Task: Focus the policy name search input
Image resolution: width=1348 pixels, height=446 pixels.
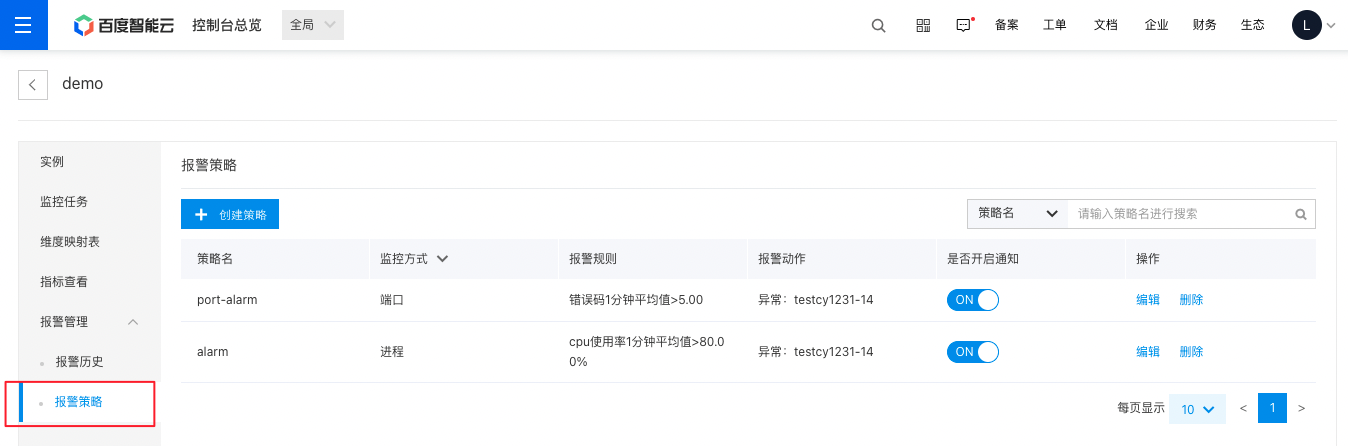Action: (x=1180, y=214)
